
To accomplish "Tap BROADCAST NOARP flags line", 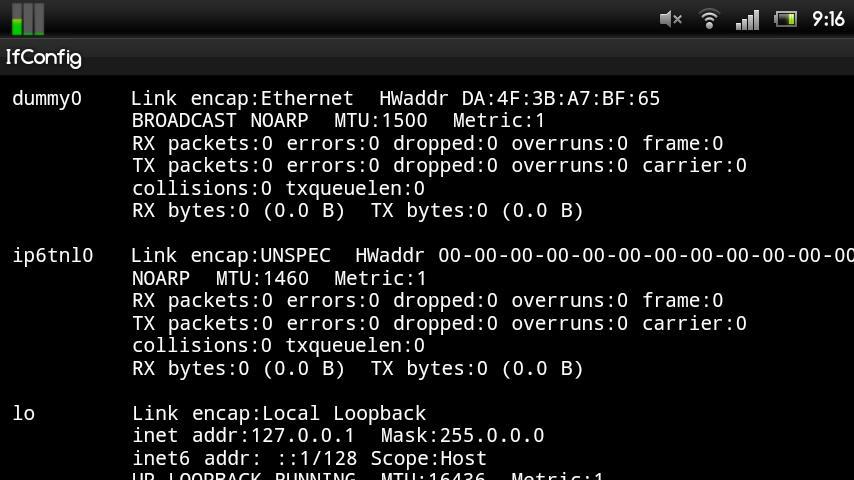I will (x=220, y=120).
